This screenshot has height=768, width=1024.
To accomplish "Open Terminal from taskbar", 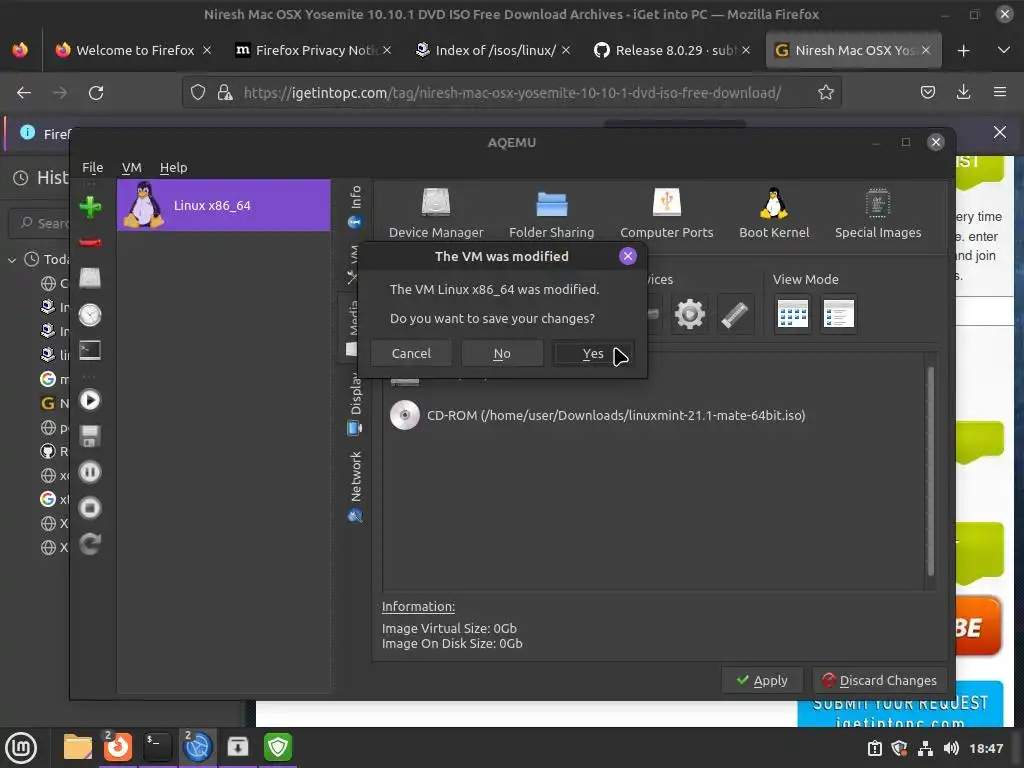I will point(157,748).
